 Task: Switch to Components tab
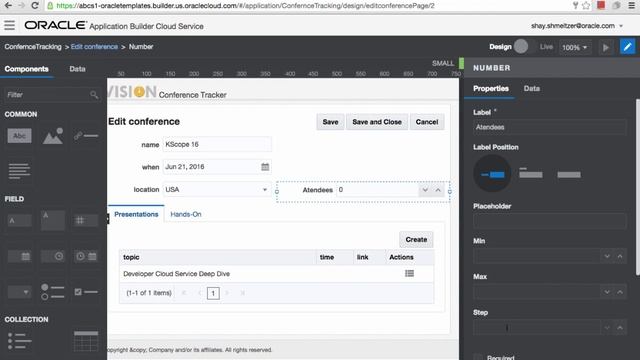27,69
